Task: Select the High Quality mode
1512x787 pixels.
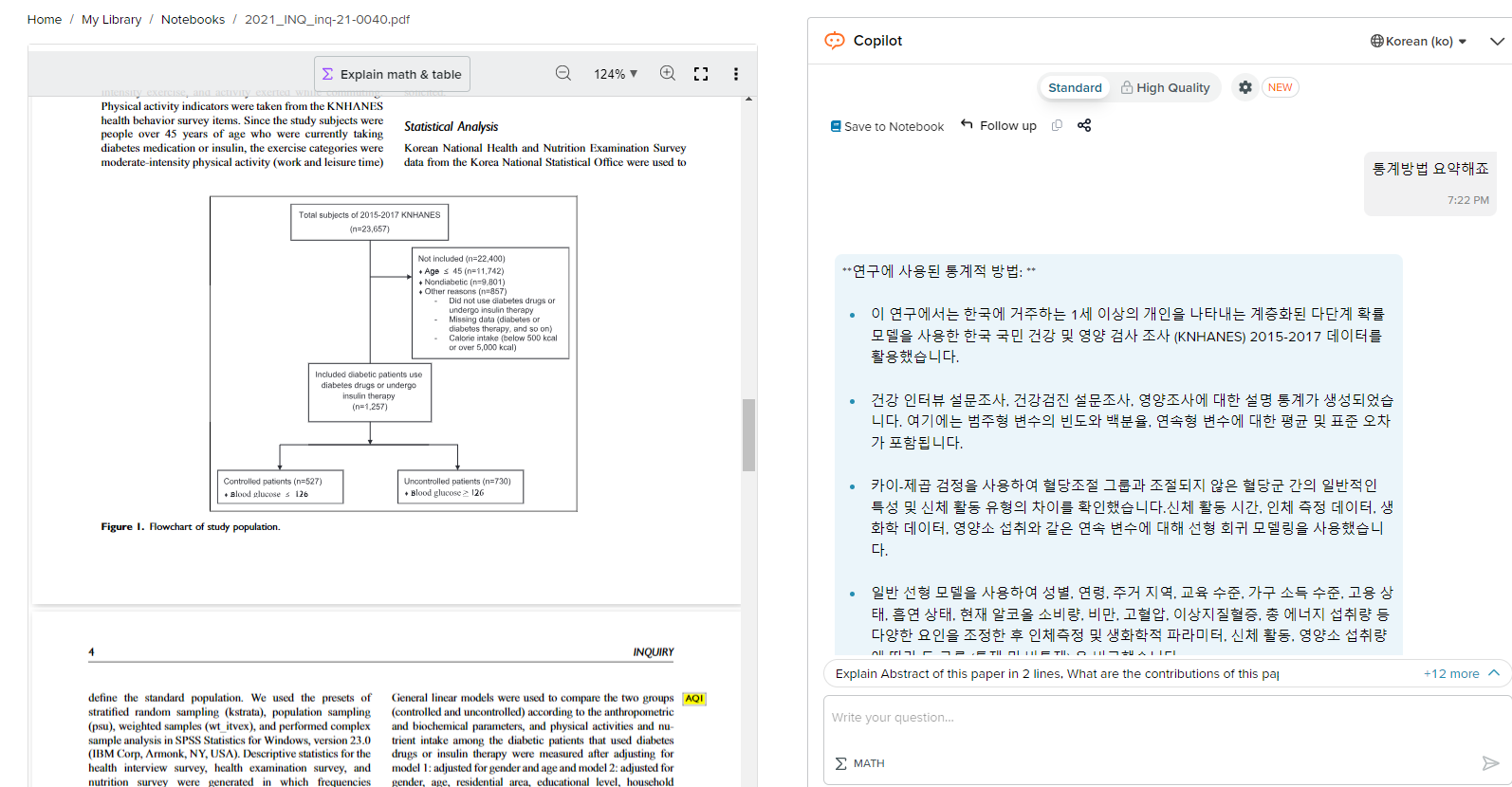Action: coord(1166,87)
